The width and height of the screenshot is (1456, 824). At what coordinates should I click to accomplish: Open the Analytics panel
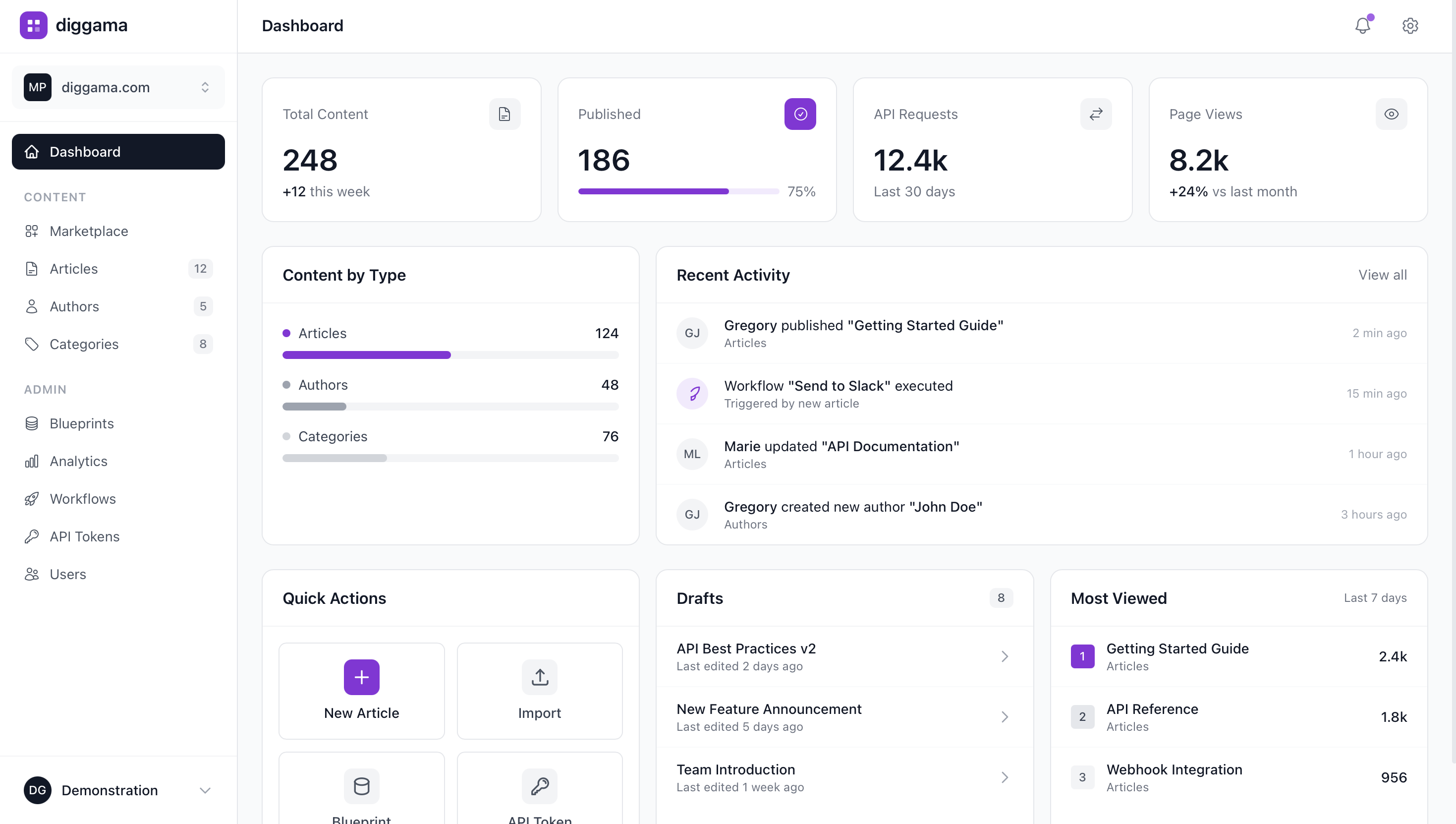click(78, 461)
